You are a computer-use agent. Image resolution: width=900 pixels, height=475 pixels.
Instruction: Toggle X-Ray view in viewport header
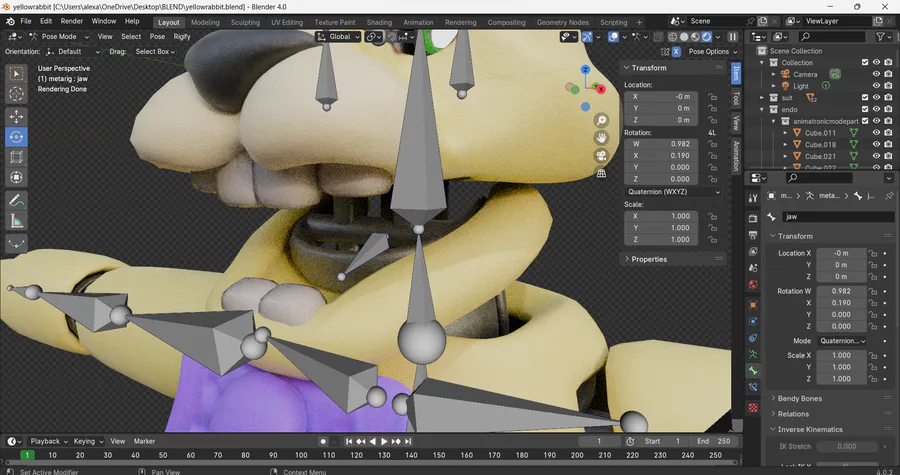(658, 37)
